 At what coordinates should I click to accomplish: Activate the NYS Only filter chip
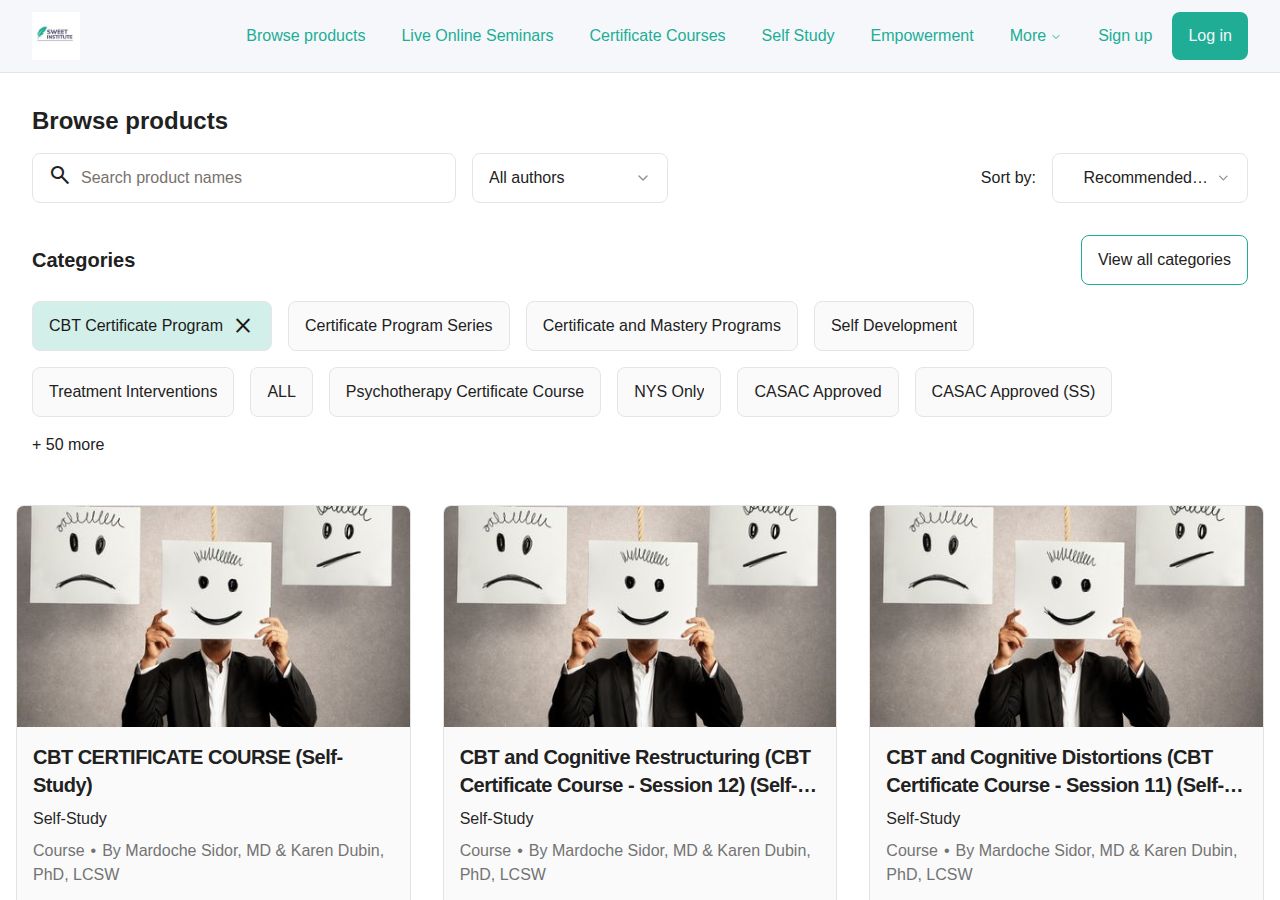click(668, 391)
